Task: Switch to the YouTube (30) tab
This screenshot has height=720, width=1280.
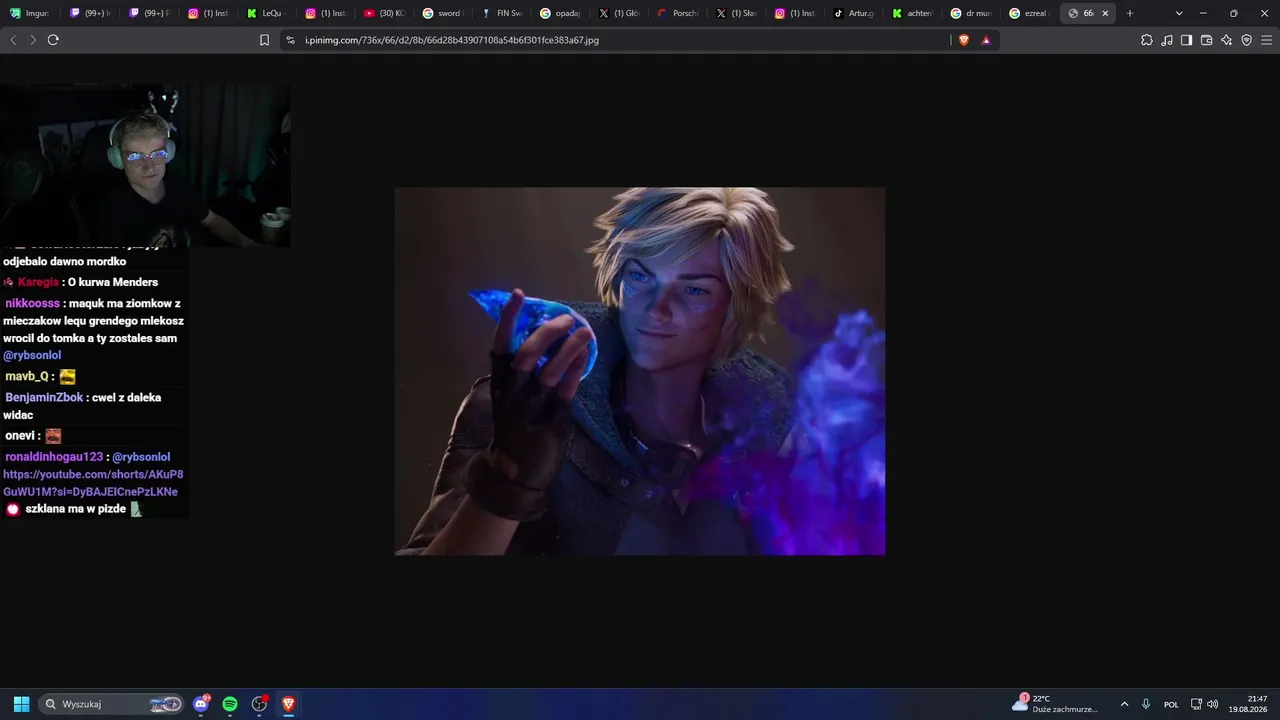Action: tap(384, 13)
